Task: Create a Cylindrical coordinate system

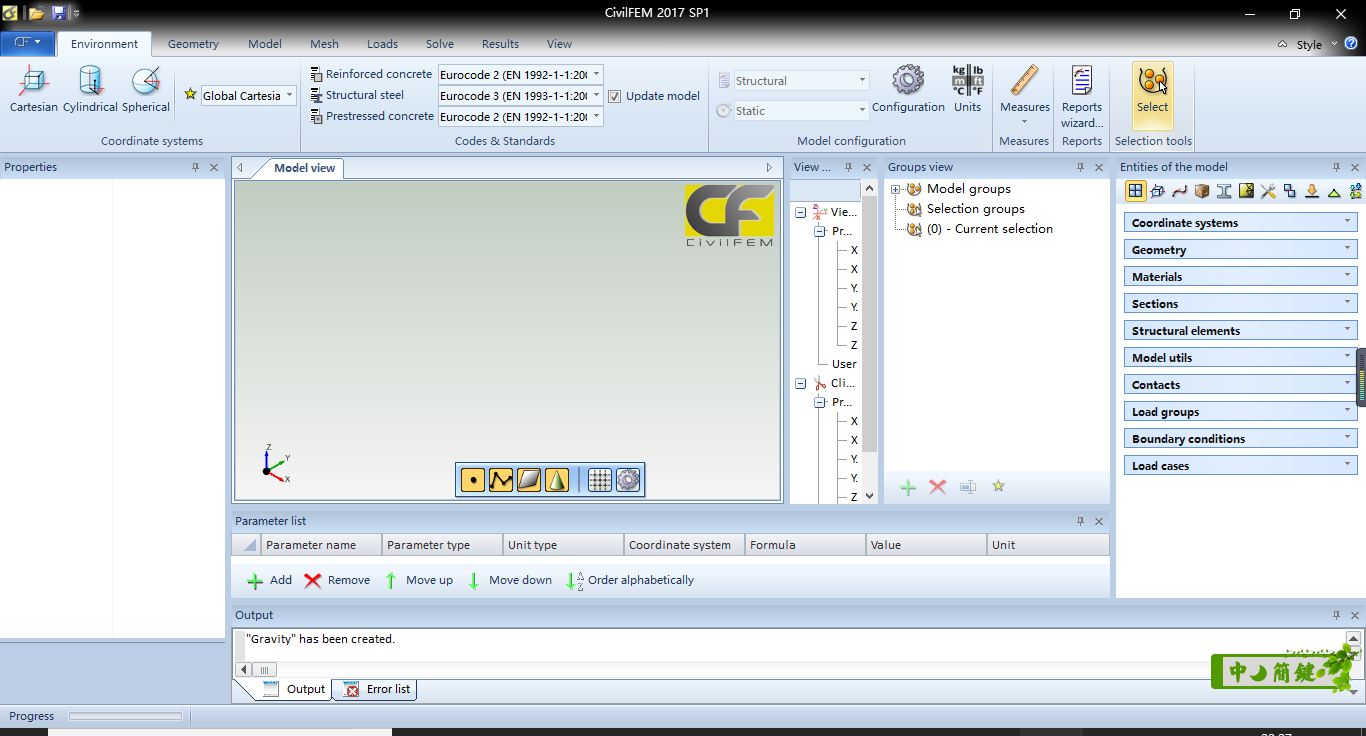Action: pos(90,89)
